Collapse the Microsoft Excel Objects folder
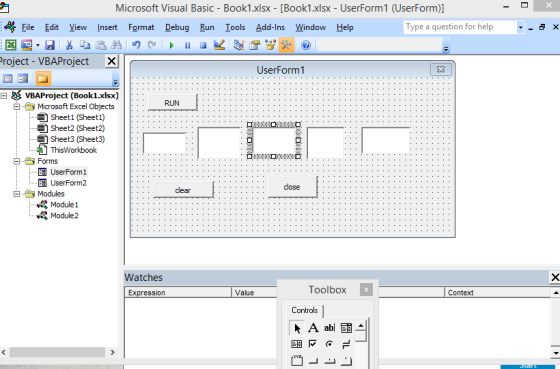560x369 pixels. [17, 106]
